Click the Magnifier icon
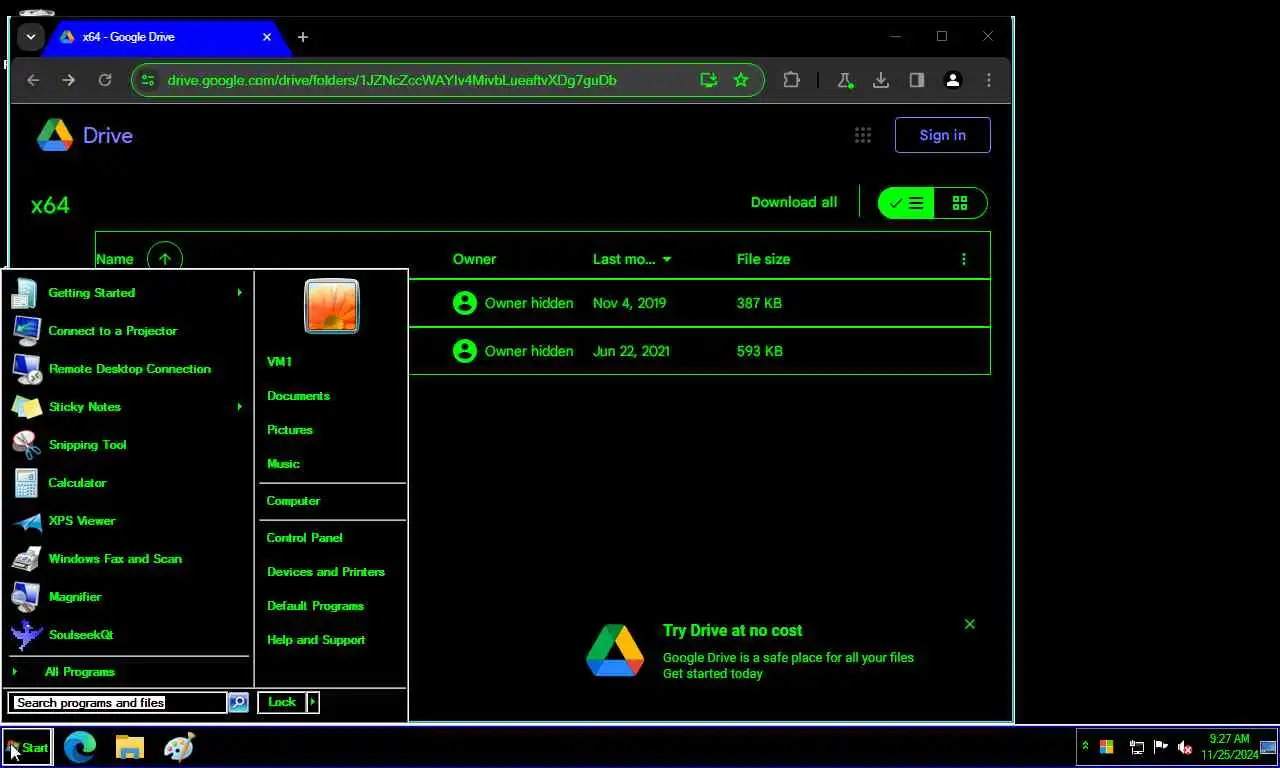Image resolution: width=1280 pixels, height=768 pixels. click(27, 597)
